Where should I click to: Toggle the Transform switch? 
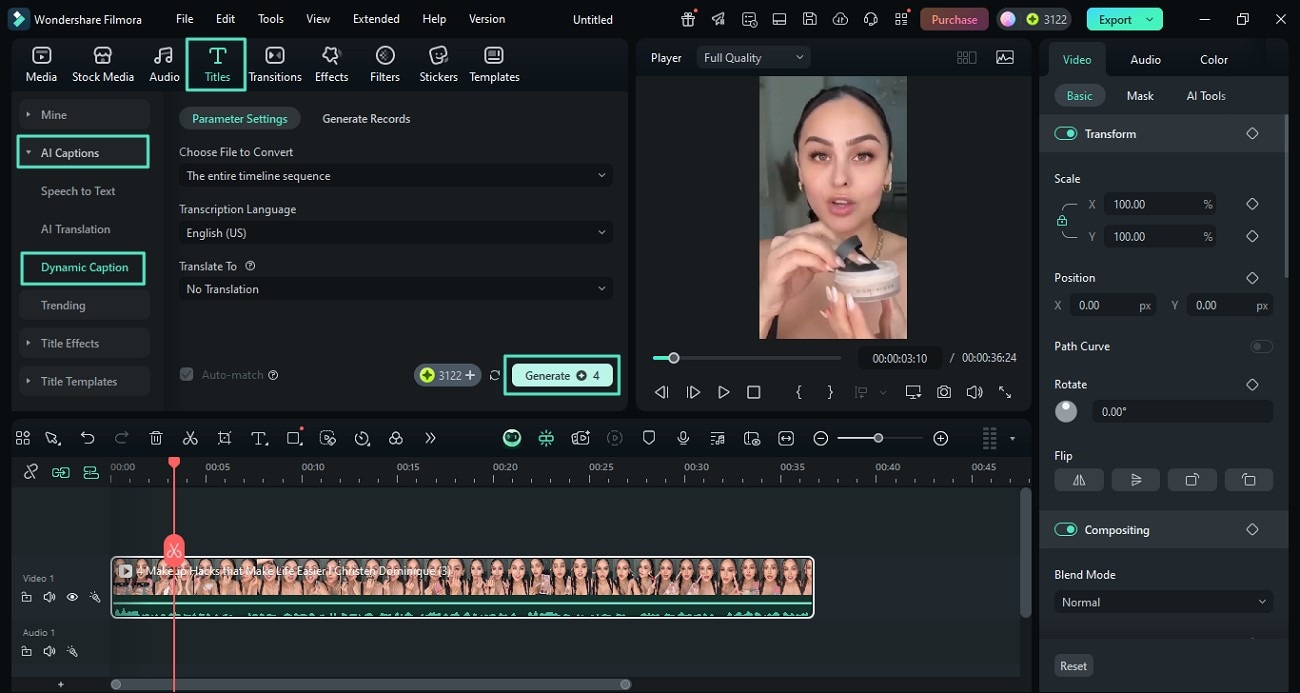[1066, 133]
